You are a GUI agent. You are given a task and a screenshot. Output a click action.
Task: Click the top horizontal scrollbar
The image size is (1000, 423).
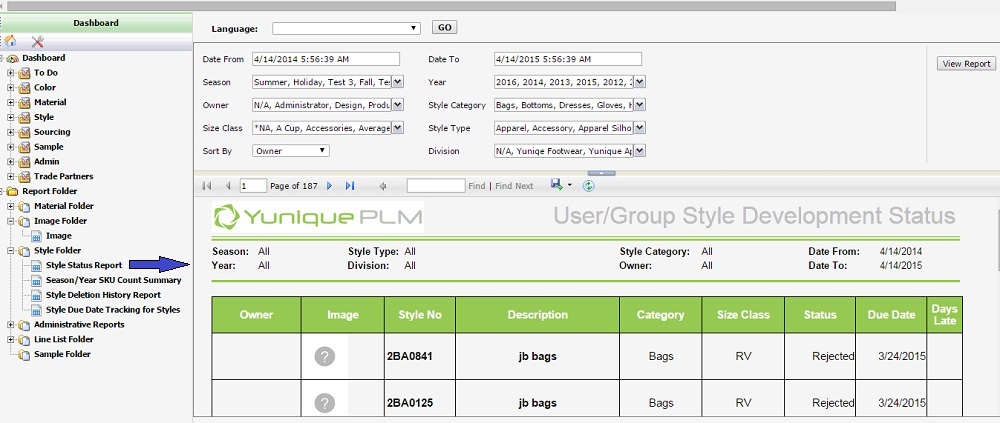(x=451, y=6)
